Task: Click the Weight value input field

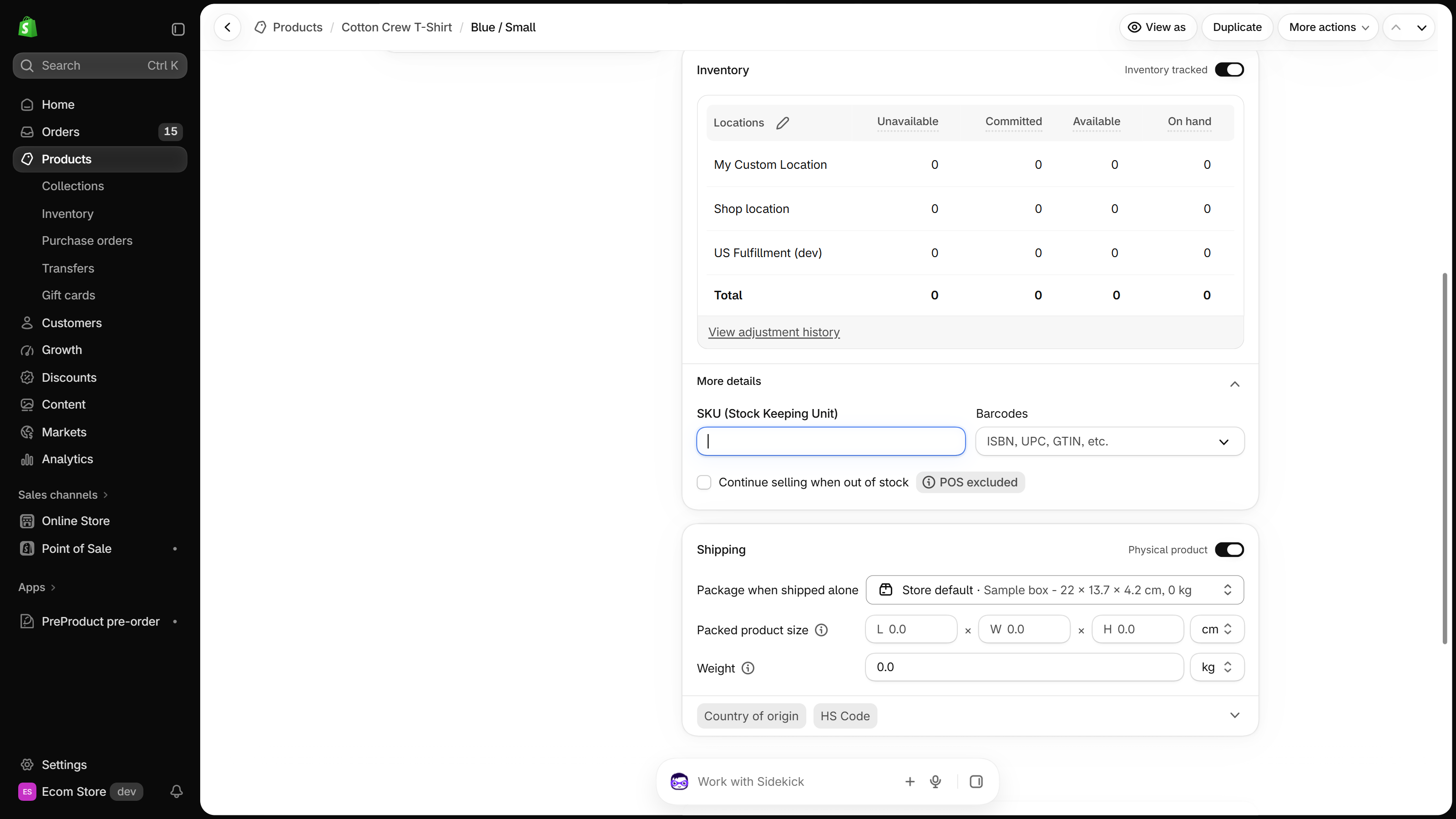Action: pyautogui.click(x=1024, y=667)
